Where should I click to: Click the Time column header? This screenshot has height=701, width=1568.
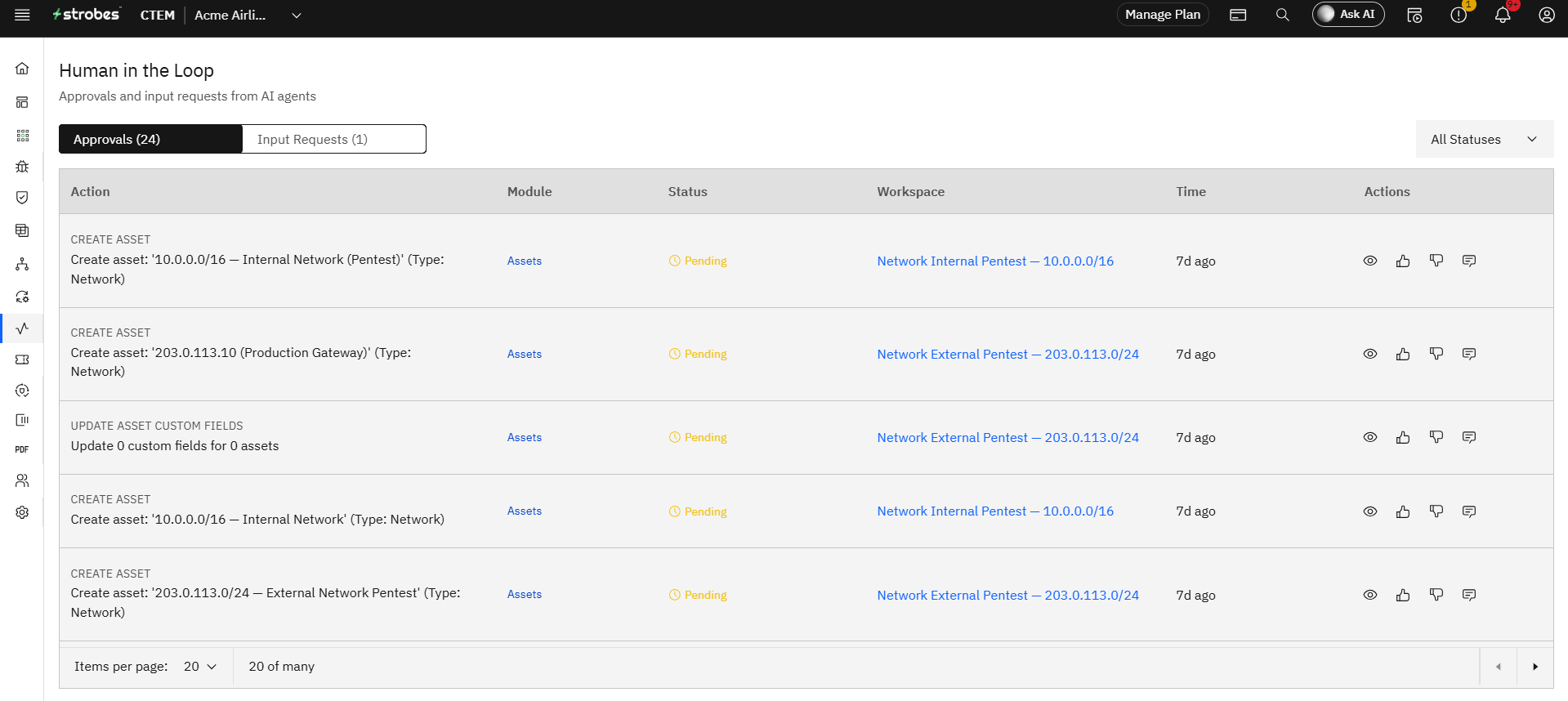point(1191,192)
